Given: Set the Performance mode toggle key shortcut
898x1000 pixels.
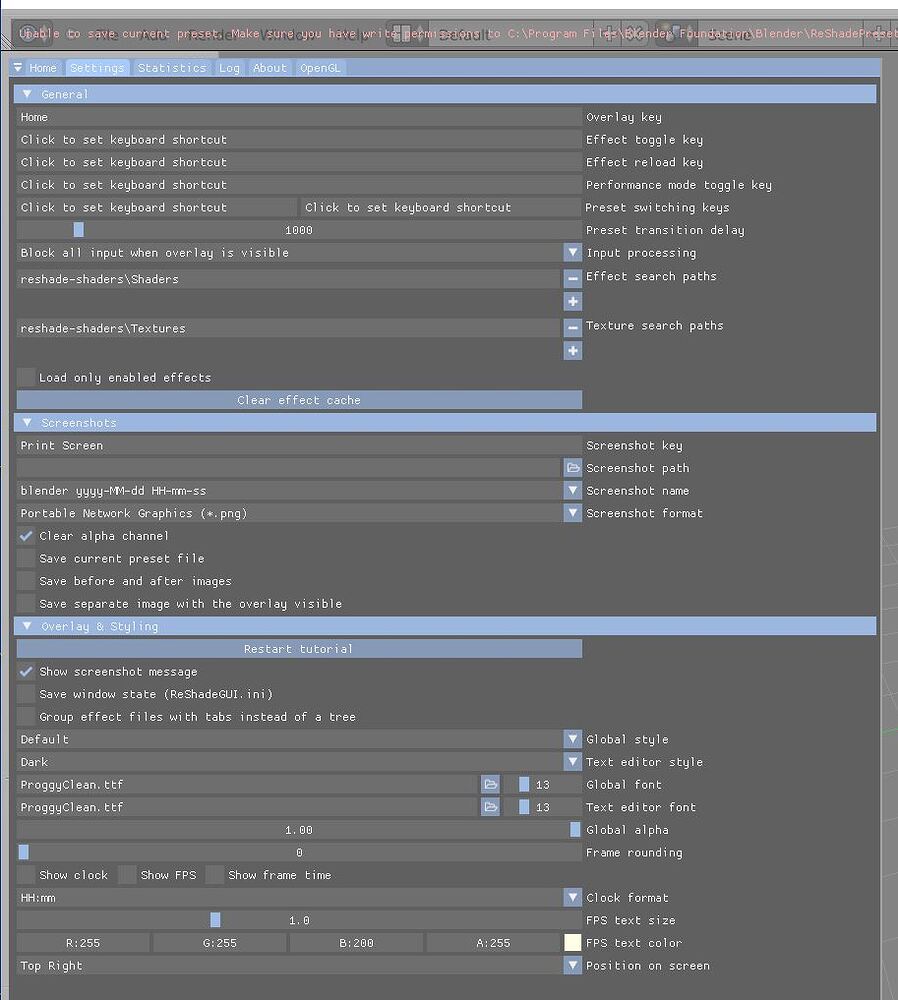Looking at the screenshot, I should 299,185.
